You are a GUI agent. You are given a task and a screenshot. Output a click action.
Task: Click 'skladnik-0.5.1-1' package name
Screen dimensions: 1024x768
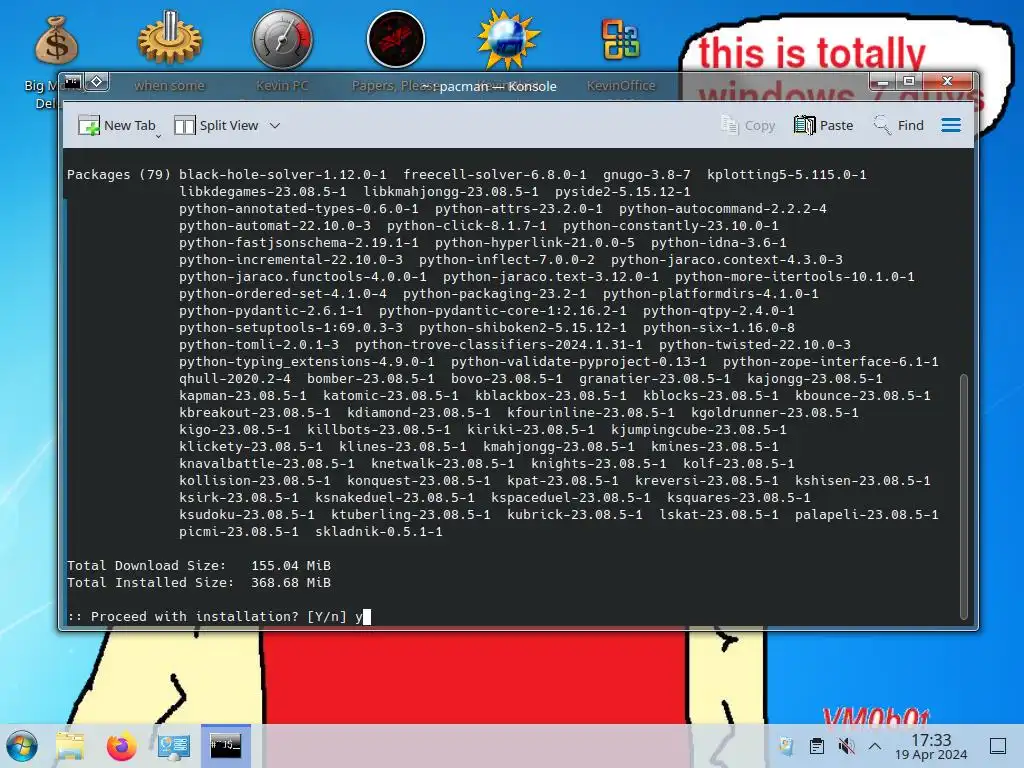click(x=379, y=532)
